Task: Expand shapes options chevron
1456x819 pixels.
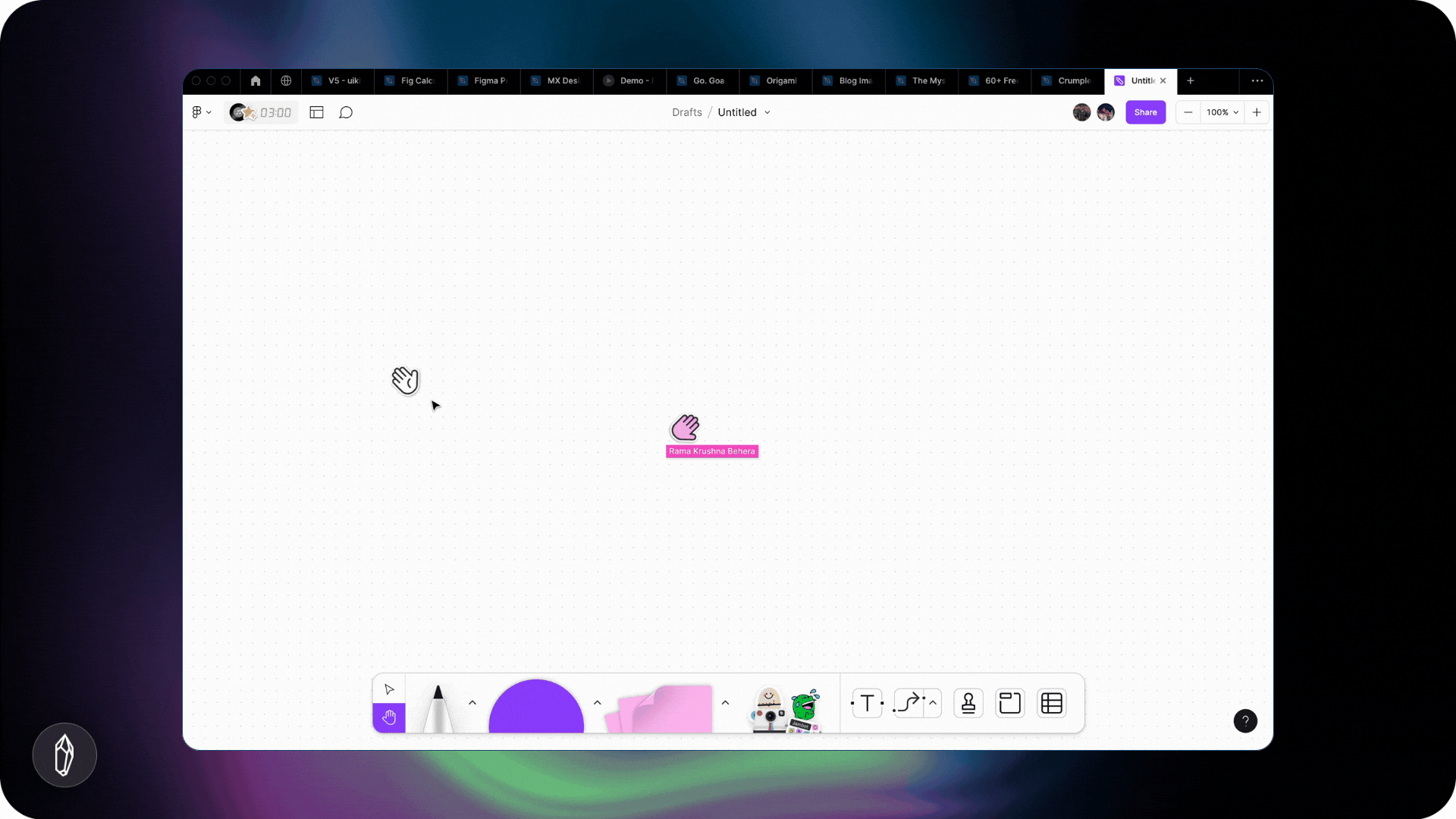Action: [x=598, y=703]
